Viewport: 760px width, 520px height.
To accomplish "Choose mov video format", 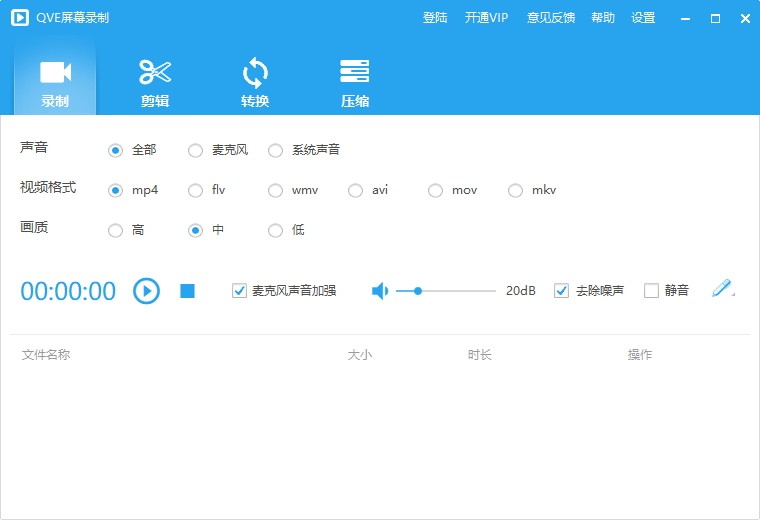I will (435, 190).
